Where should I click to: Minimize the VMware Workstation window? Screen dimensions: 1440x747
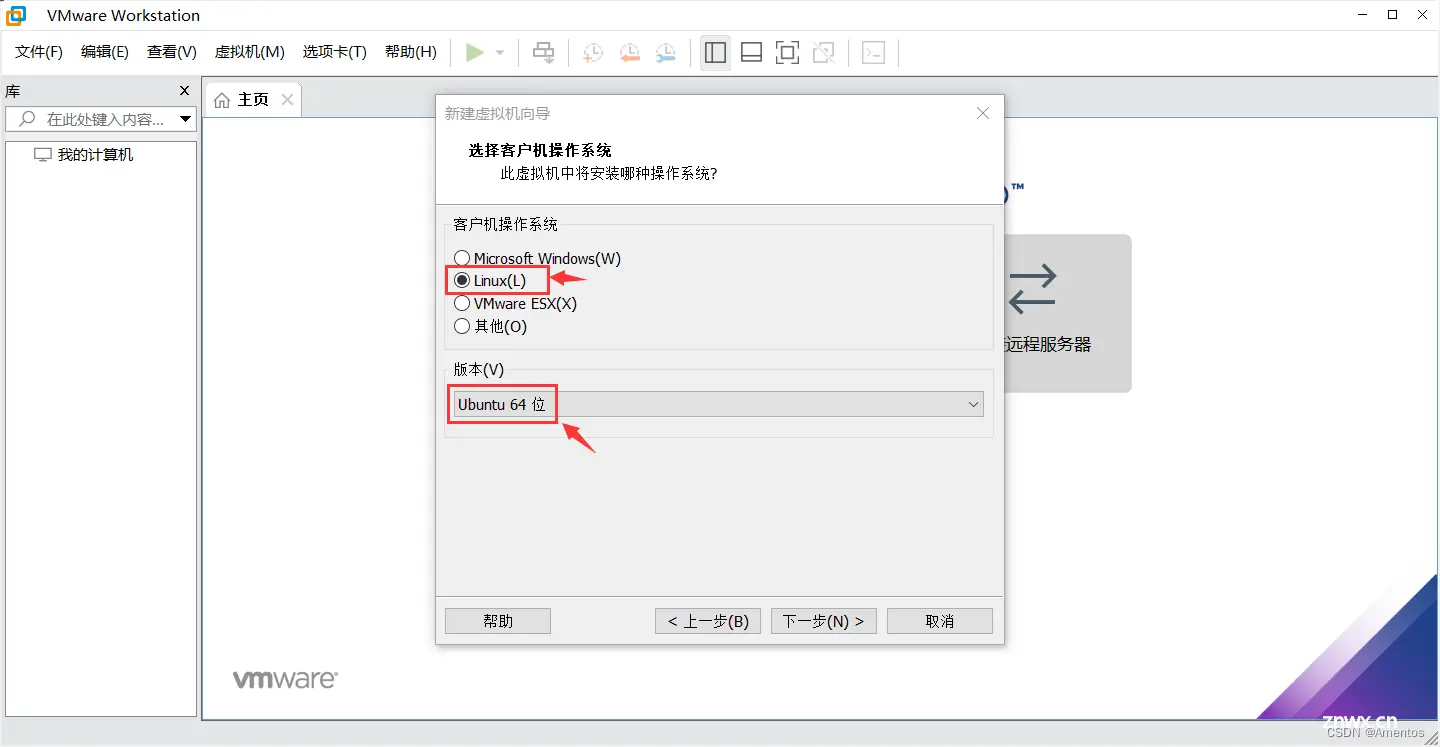coord(1363,15)
